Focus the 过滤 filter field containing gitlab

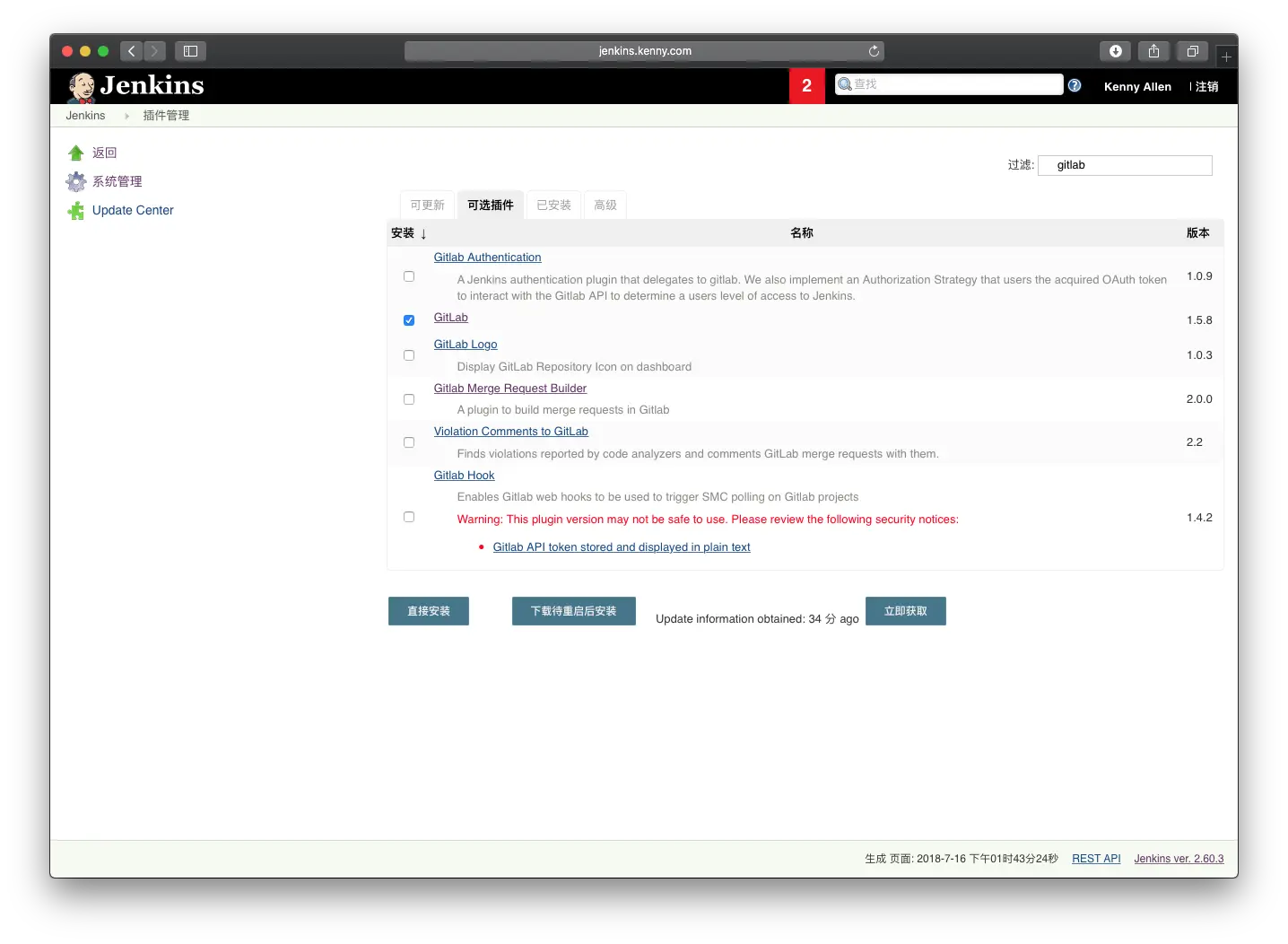pos(1125,165)
